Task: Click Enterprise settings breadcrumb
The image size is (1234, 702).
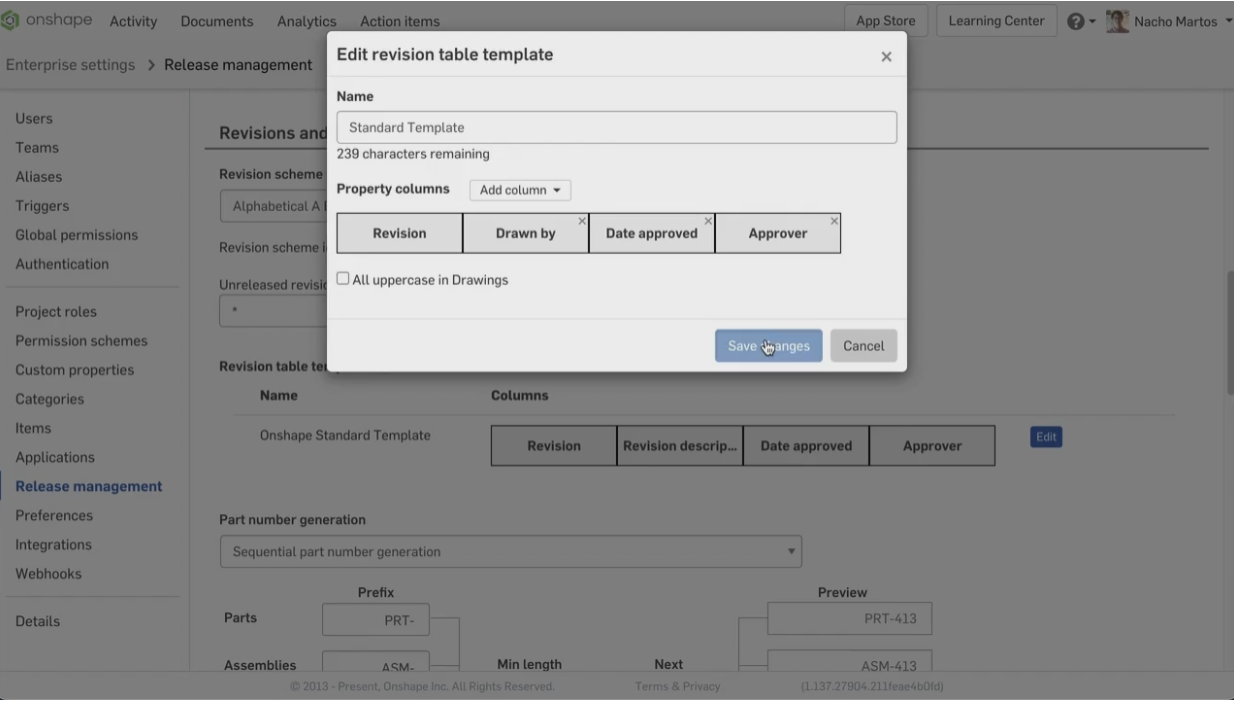Action: [x=70, y=65]
